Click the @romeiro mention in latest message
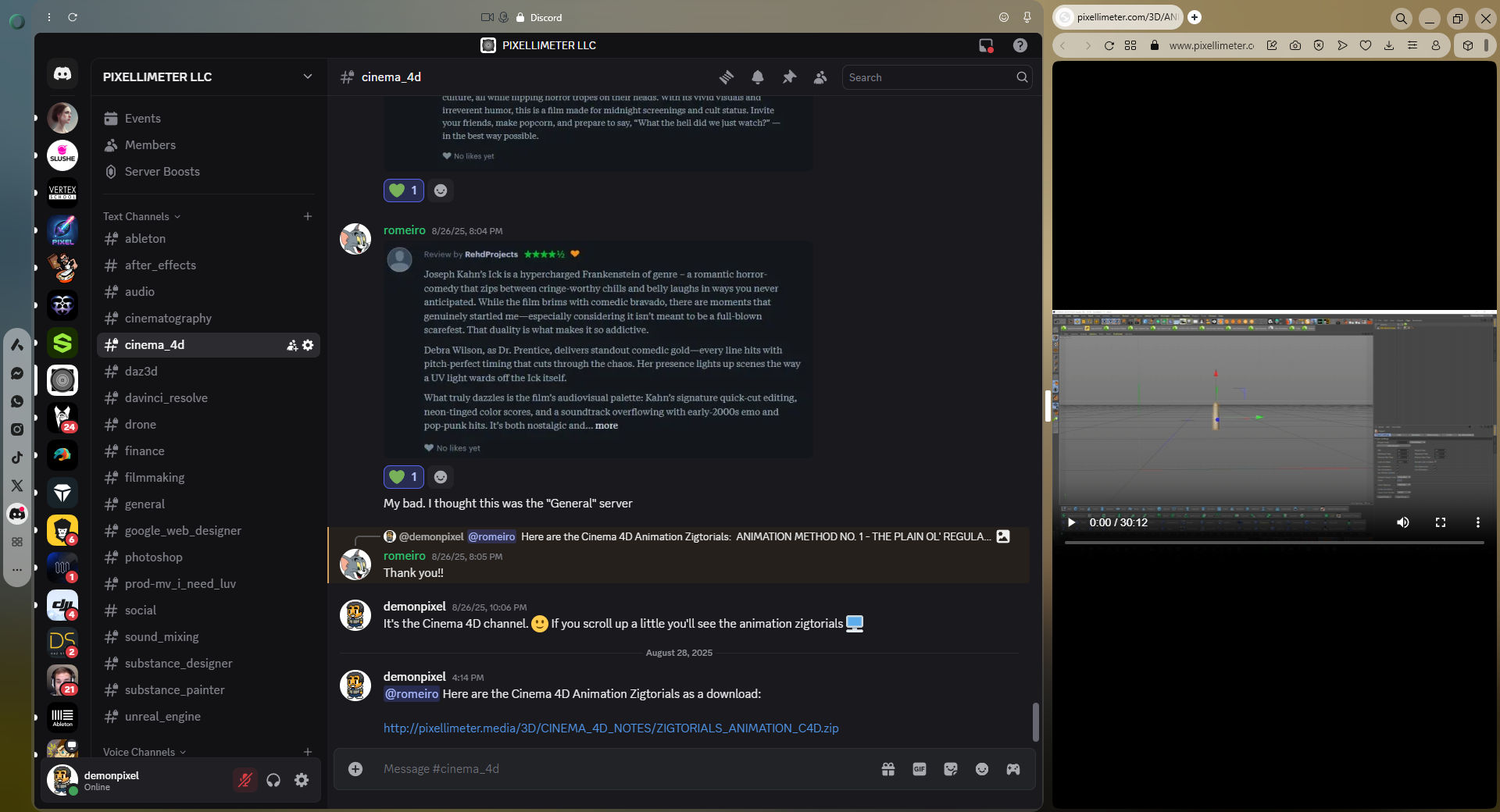The height and width of the screenshot is (812, 1500). 412,694
